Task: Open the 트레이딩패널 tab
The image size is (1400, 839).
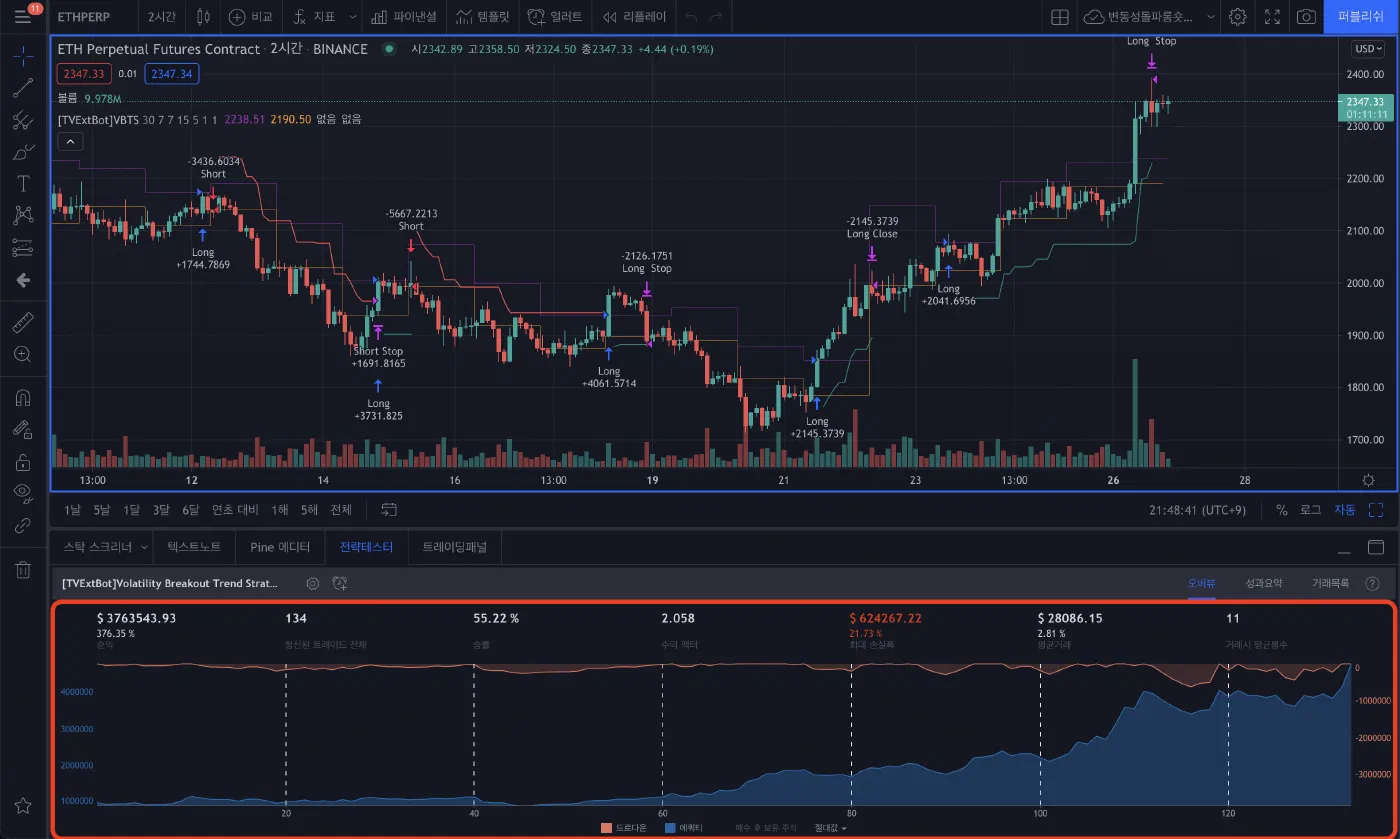Action: 455,547
